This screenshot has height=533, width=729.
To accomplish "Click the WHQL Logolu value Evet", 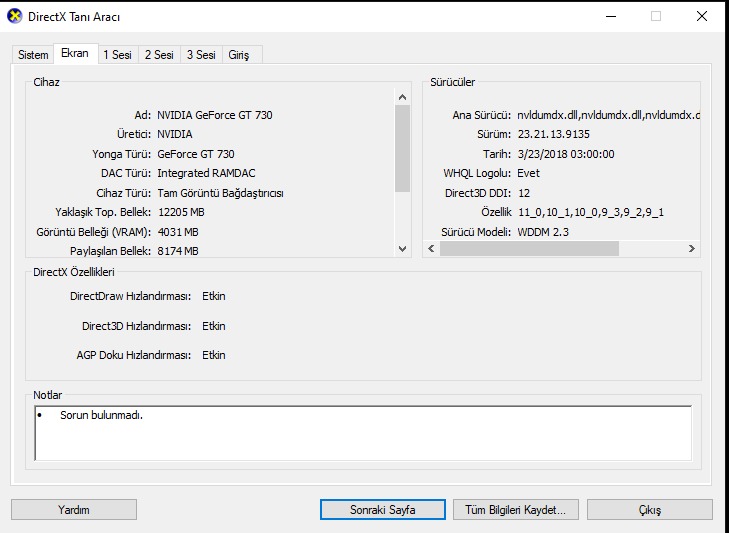I will coord(529,173).
